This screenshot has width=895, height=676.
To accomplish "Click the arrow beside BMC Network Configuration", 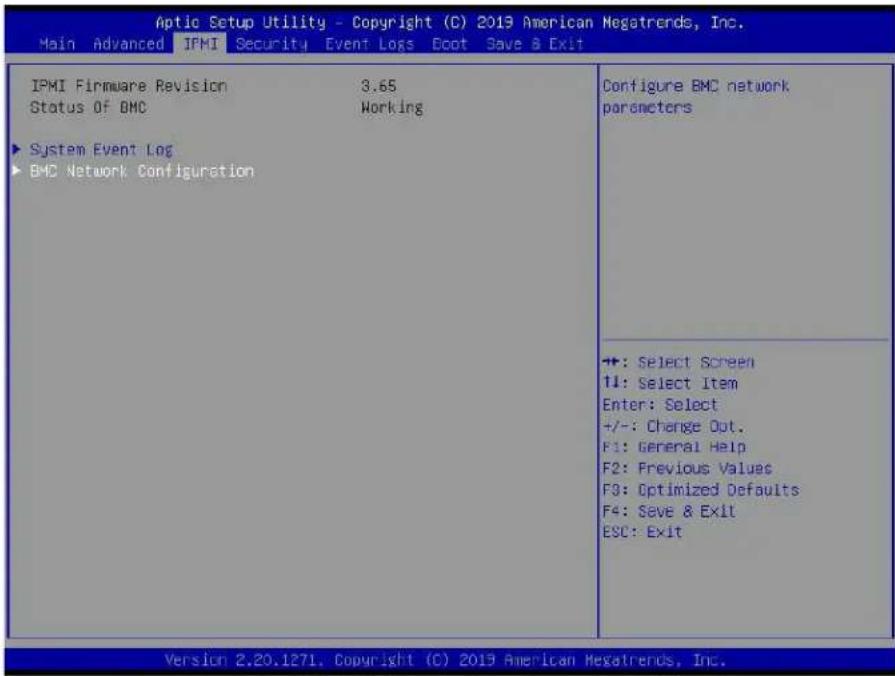I will (17, 171).
